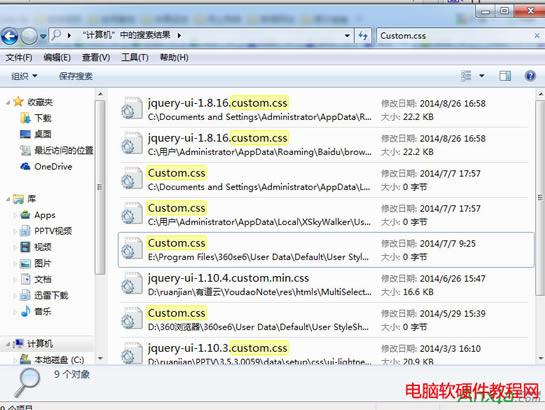Click the results list vertical scrollbar thumb

[x=540, y=198]
